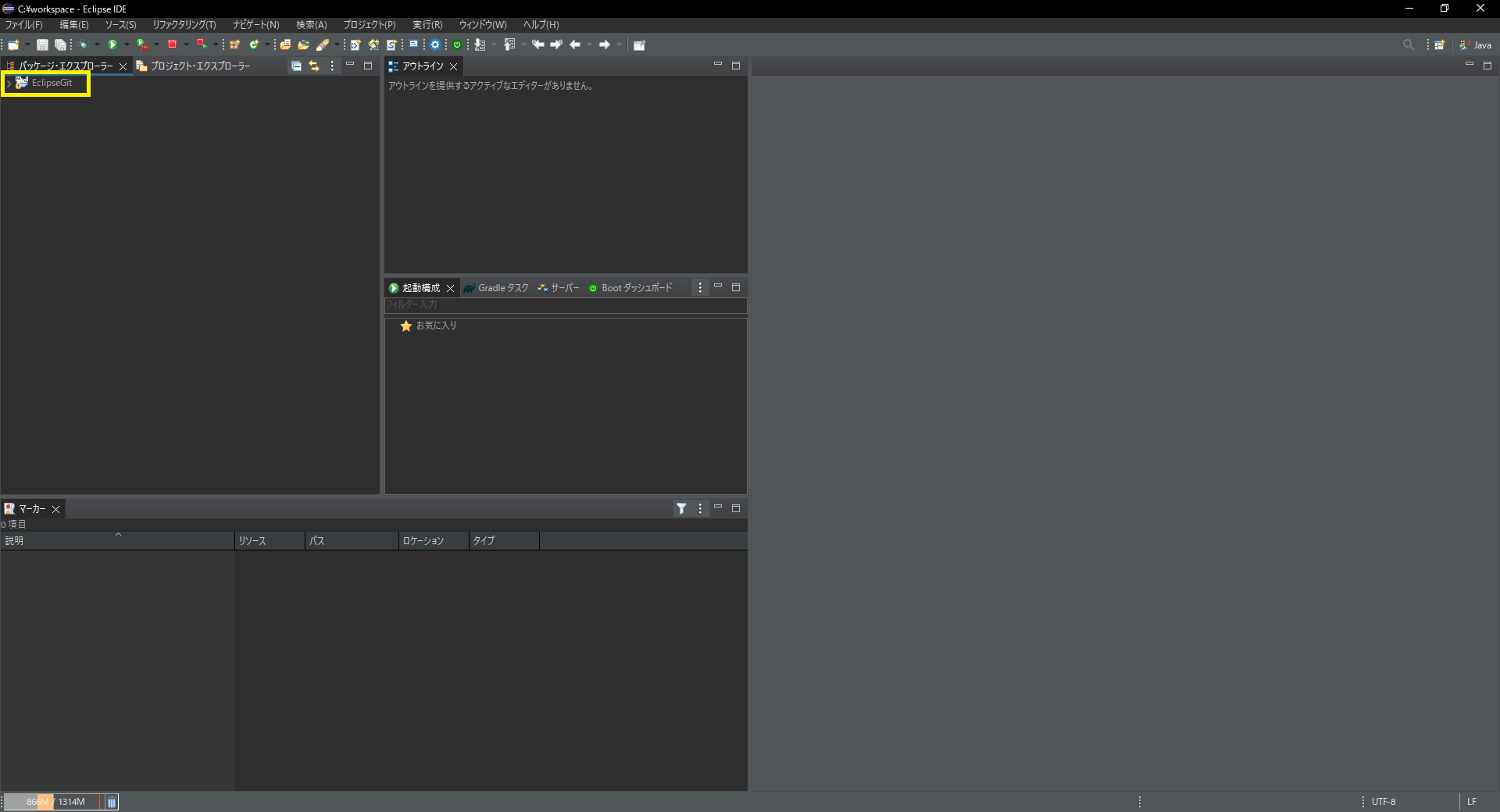Open the Markers view menu dots

[x=700, y=508]
